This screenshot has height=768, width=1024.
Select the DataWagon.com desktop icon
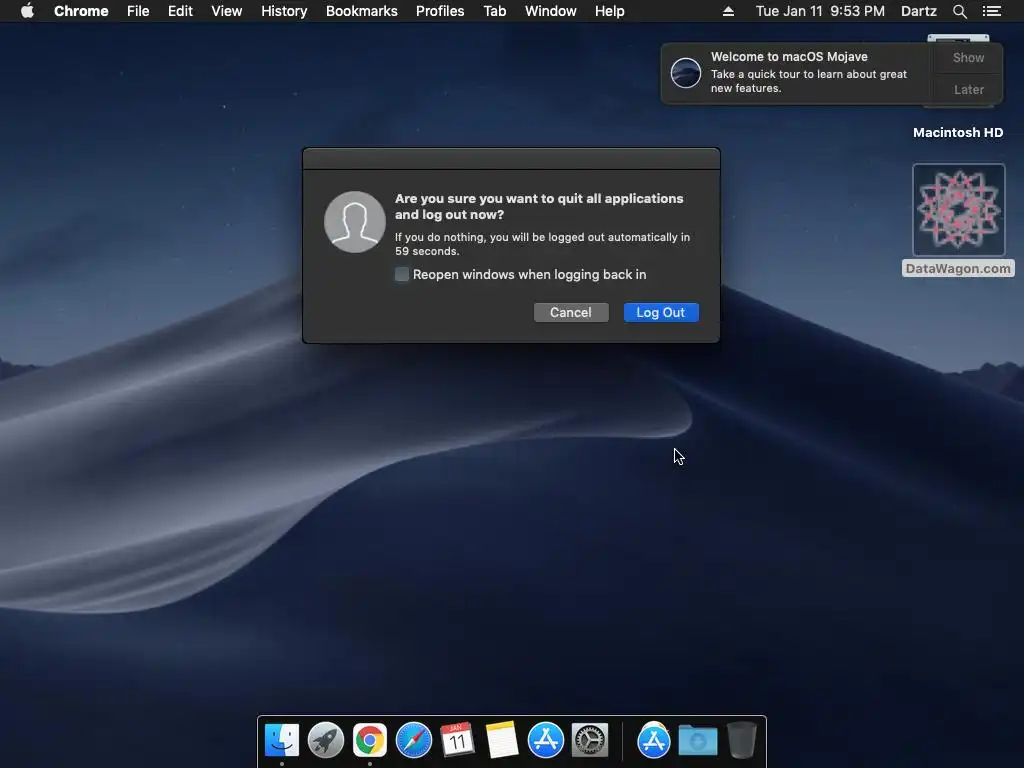coord(958,220)
